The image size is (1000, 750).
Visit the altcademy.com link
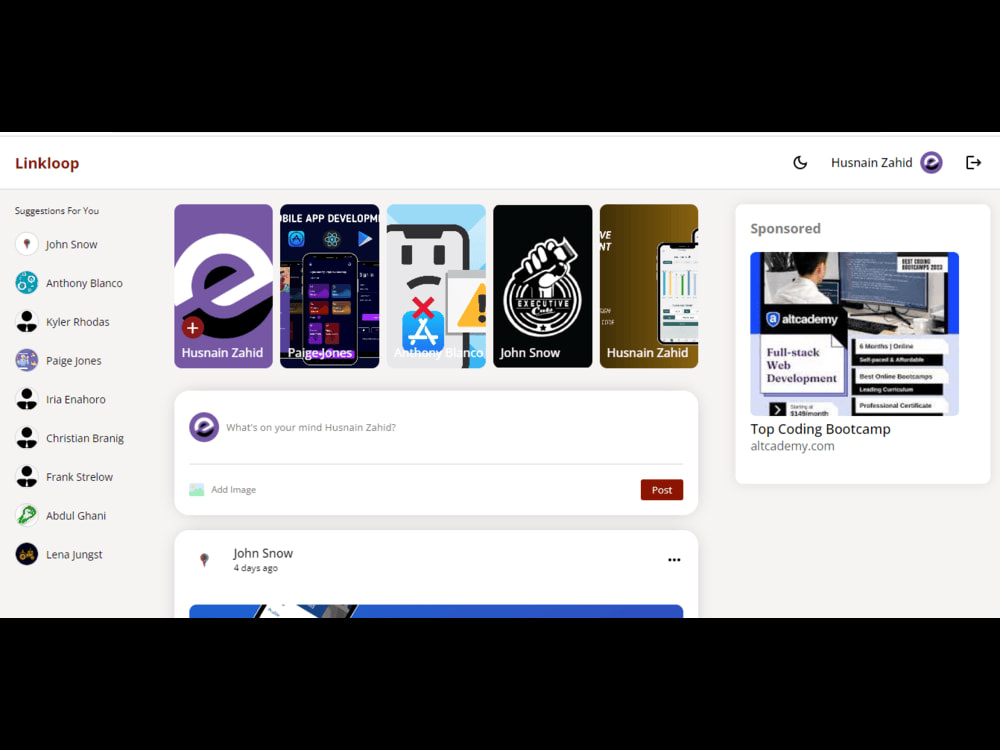(792, 446)
